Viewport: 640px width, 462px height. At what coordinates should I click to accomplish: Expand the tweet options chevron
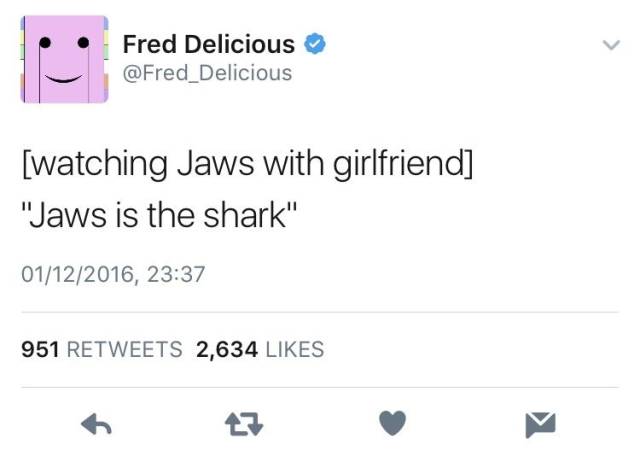[x=609, y=45]
